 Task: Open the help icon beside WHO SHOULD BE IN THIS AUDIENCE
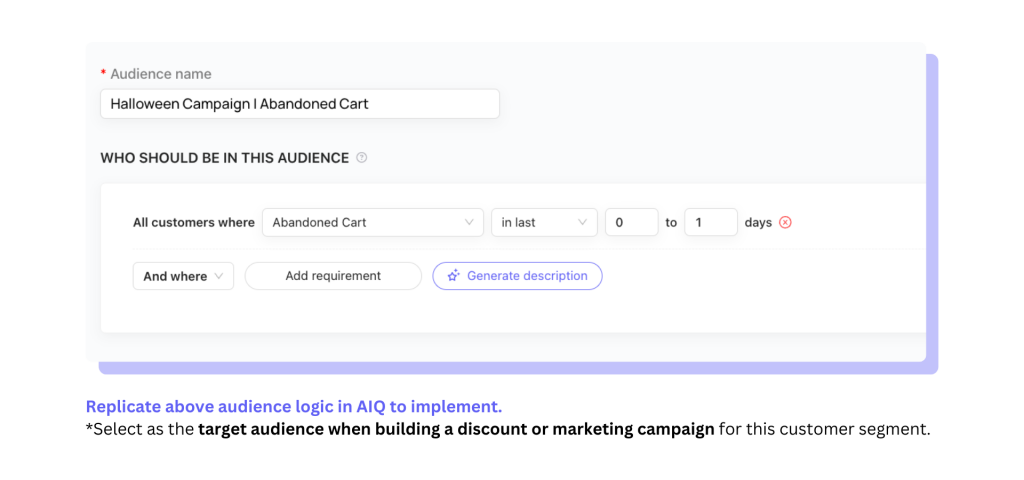click(362, 157)
